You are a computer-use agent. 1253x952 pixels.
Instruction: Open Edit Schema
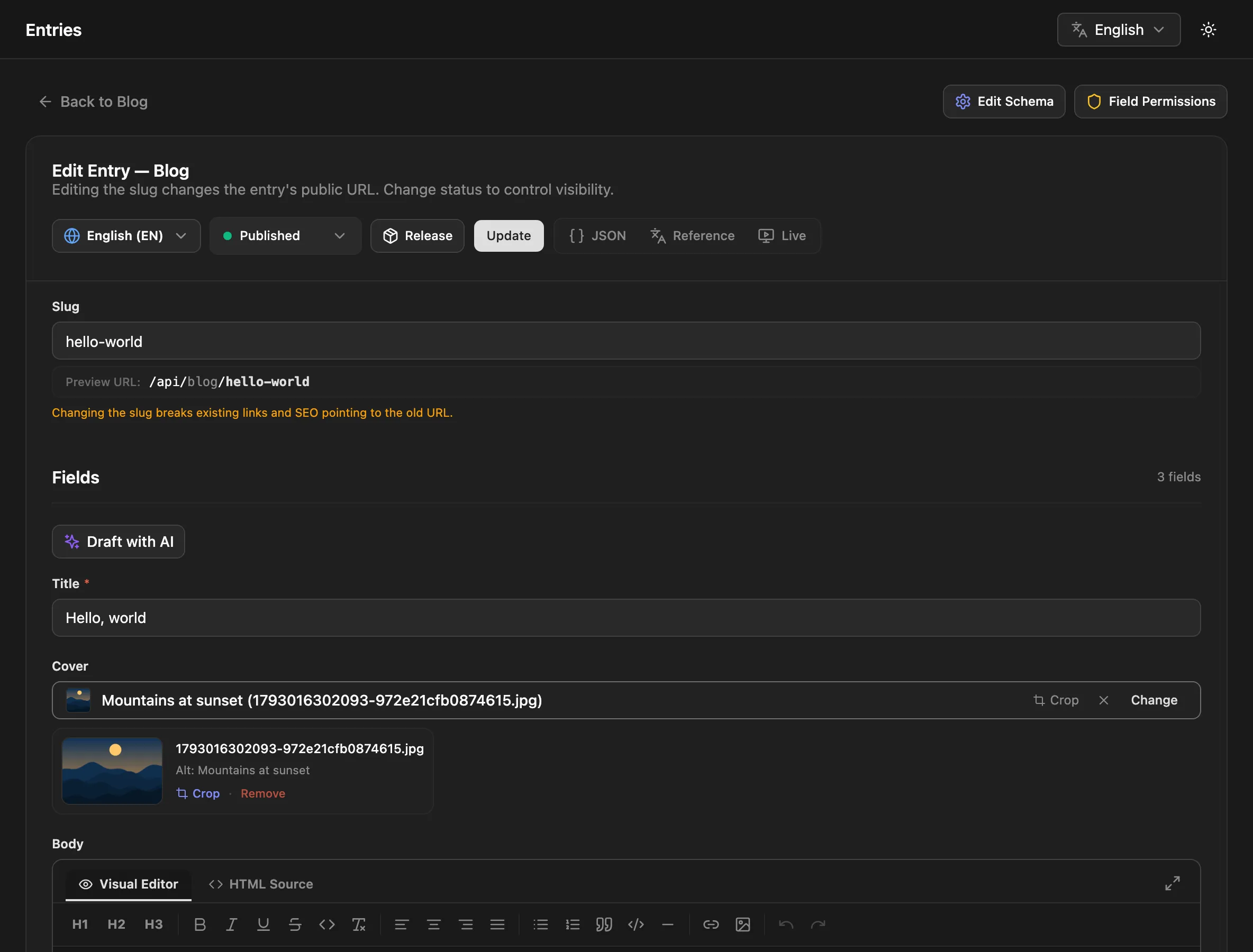pos(1004,102)
